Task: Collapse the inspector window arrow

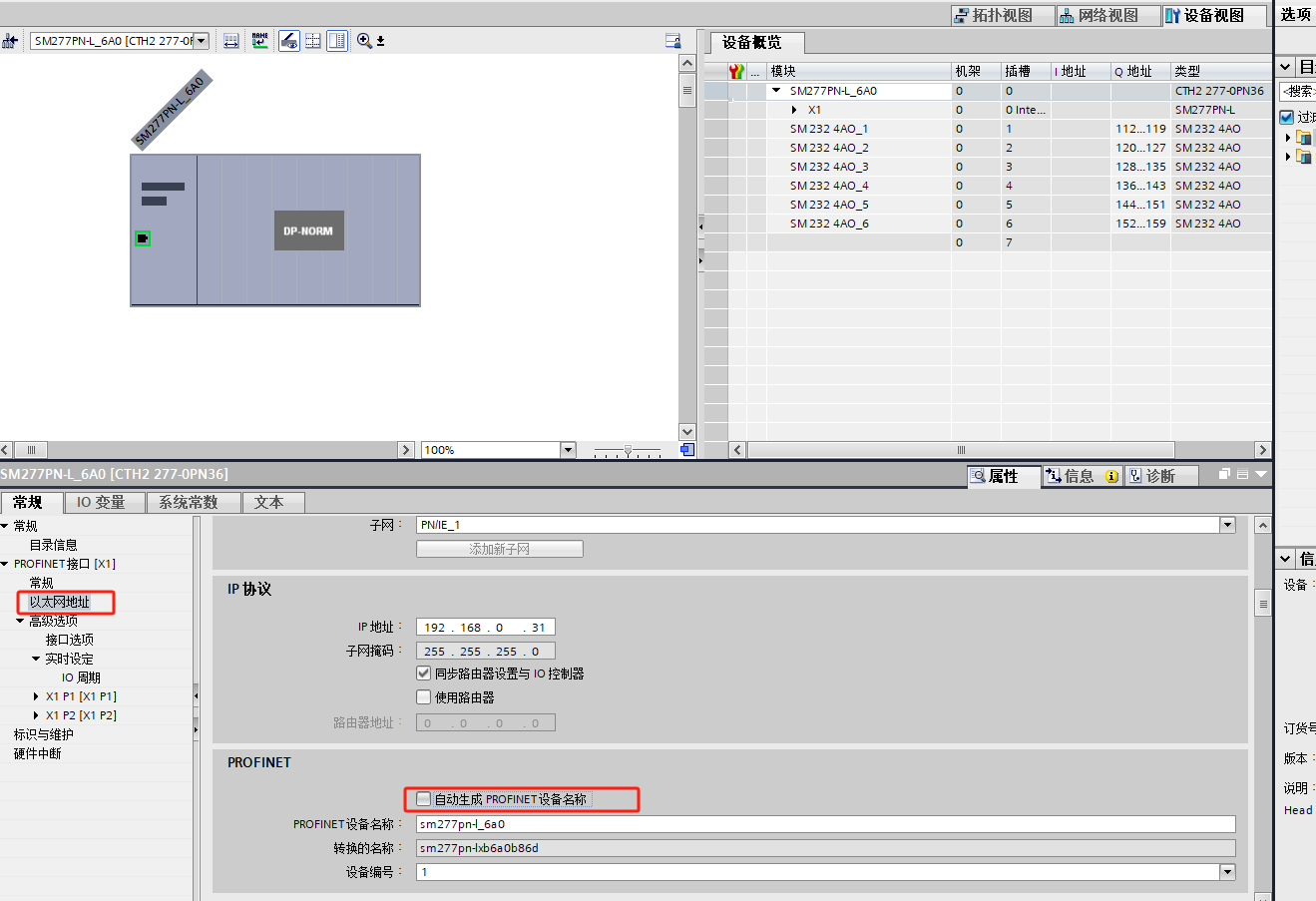Action: click(1261, 474)
